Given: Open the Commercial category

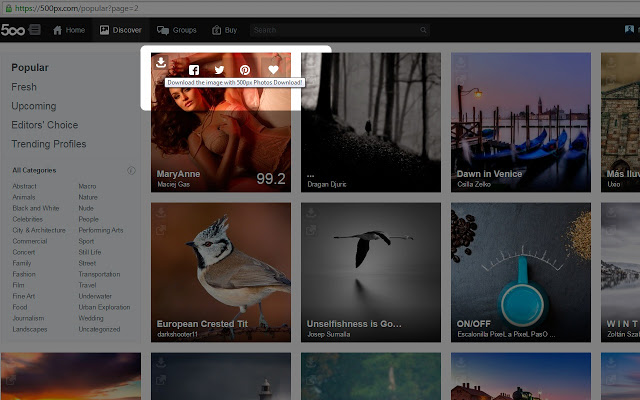Looking at the screenshot, I should 30,241.
